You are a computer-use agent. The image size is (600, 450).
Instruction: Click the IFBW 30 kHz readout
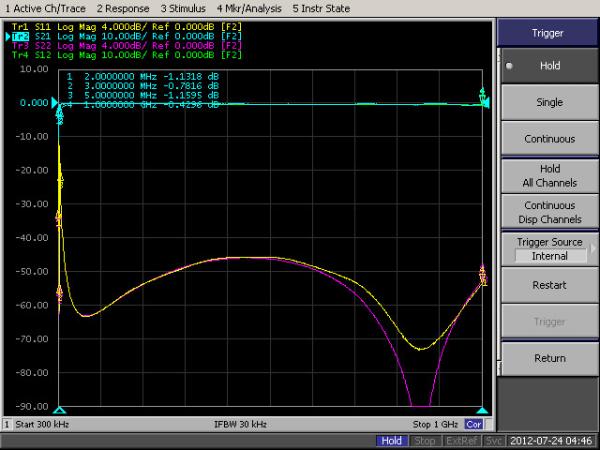[x=240, y=424]
